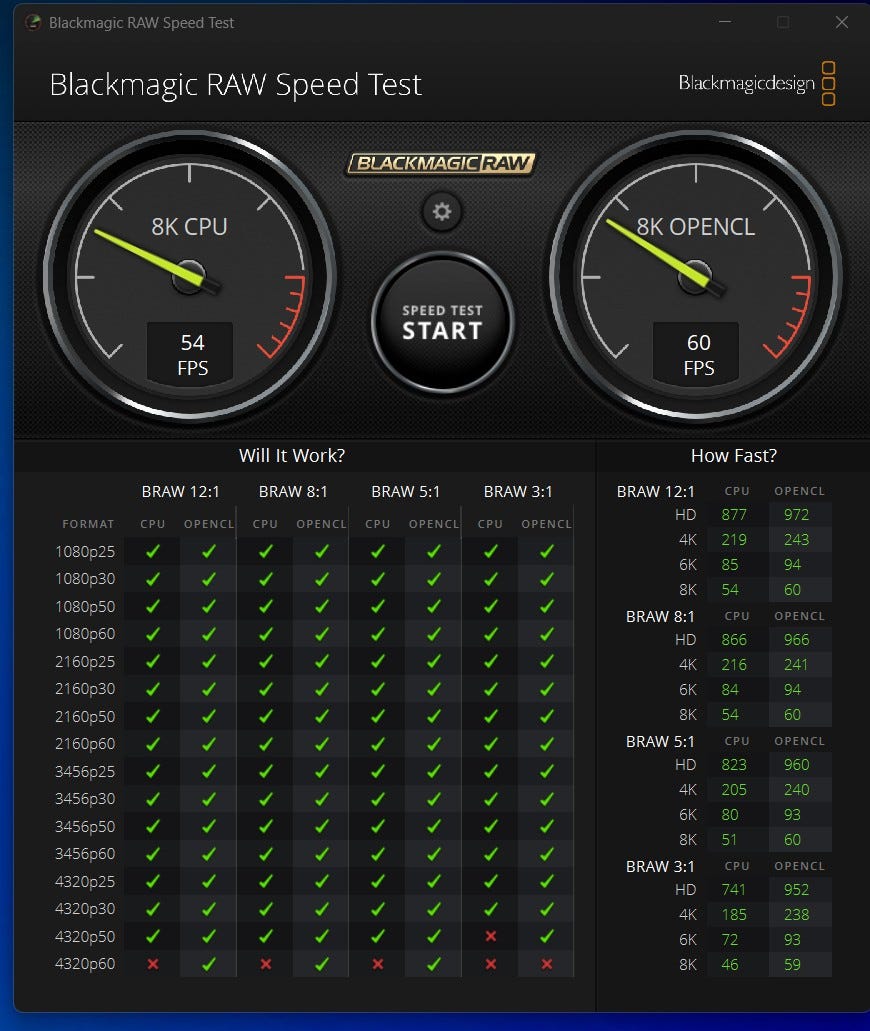
Task: Click checkmark for 2160p60 BRAW 8:1 CPU
Action: [266, 744]
